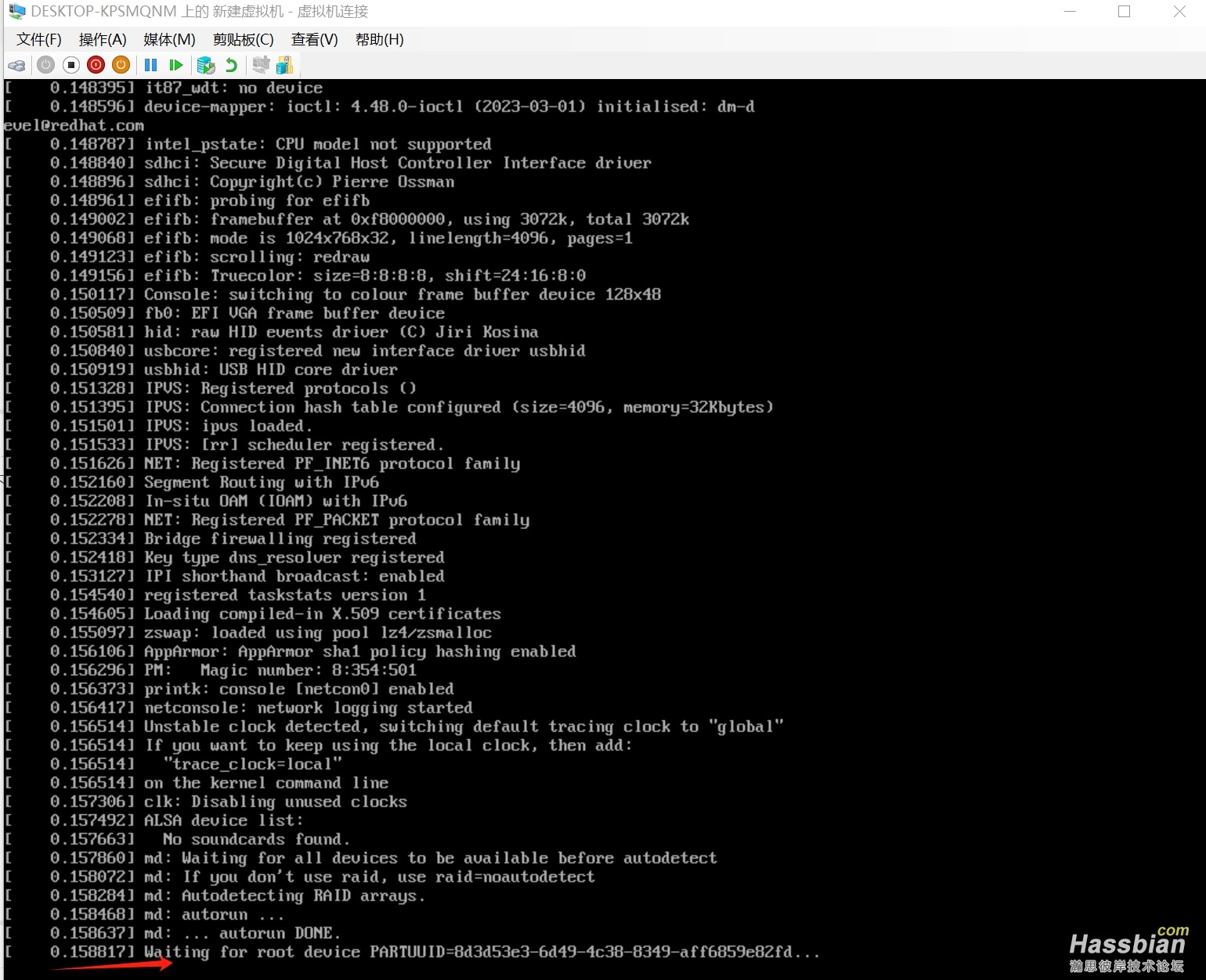Create a checkpoint with the server-play icon
The width and height of the screenshot is (1206, 980).
(206, 65)
